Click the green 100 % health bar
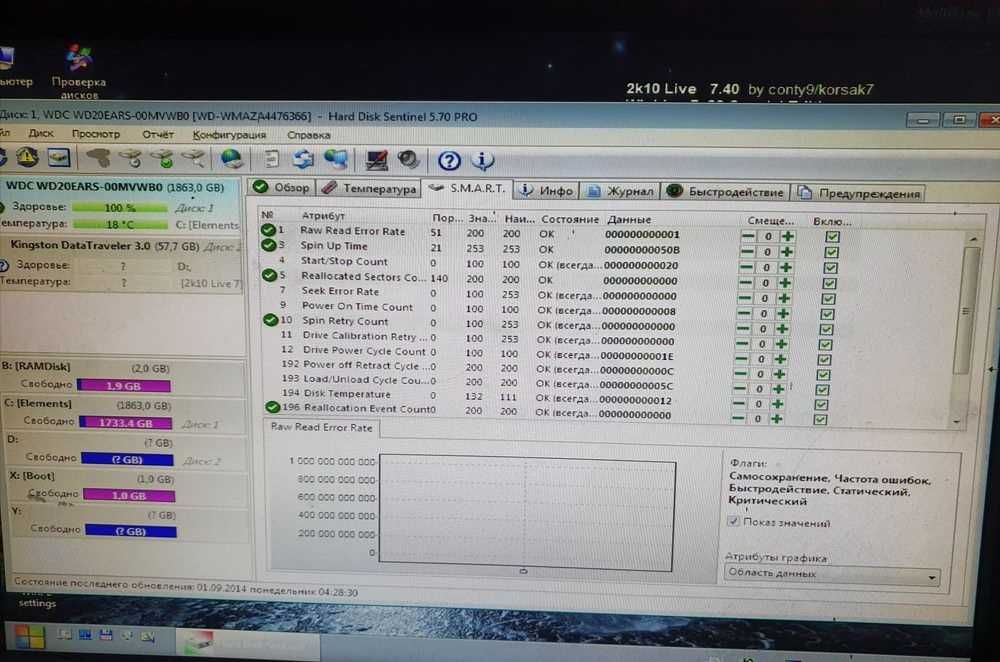Image resolution: width=1000 pixels, height=662 pixels. 120,208
